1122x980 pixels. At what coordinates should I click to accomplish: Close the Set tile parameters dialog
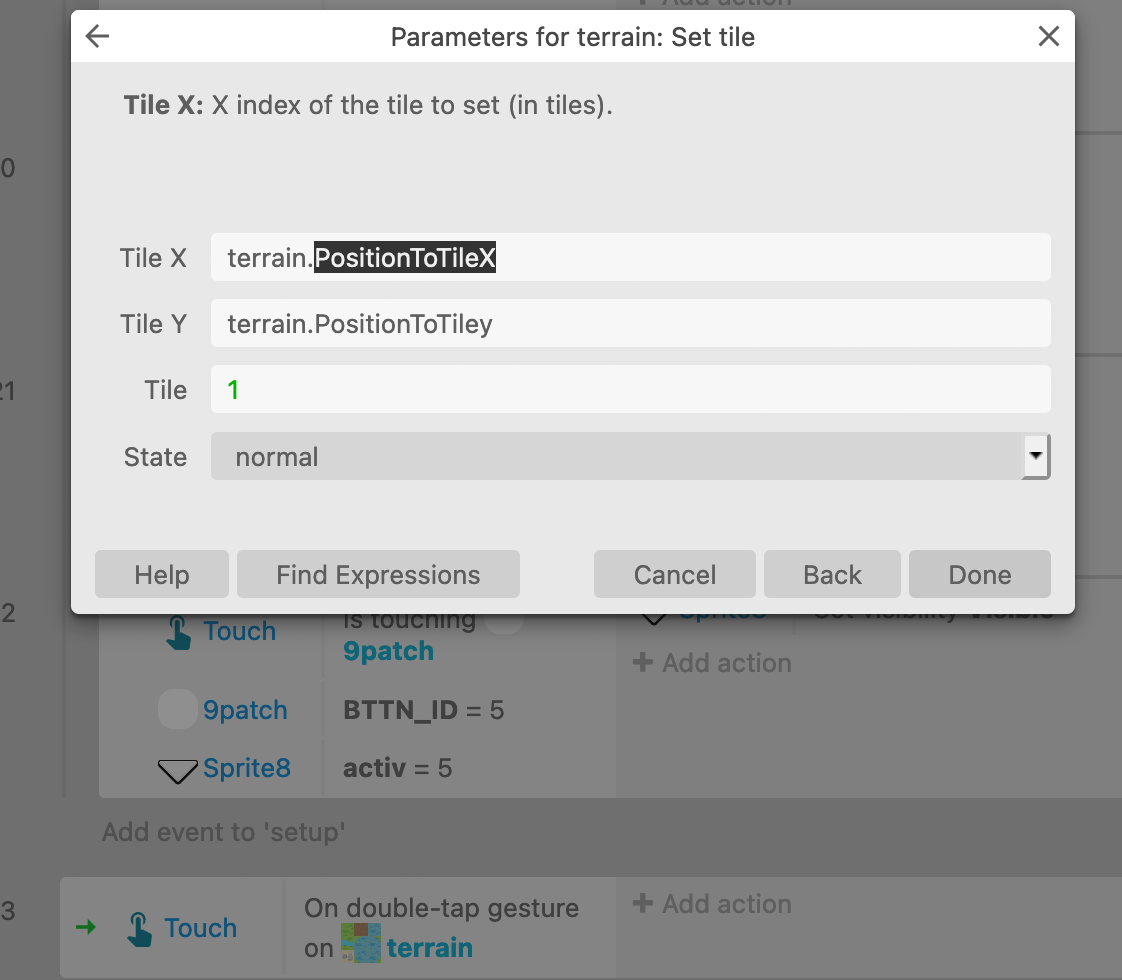pos(1048,36)
